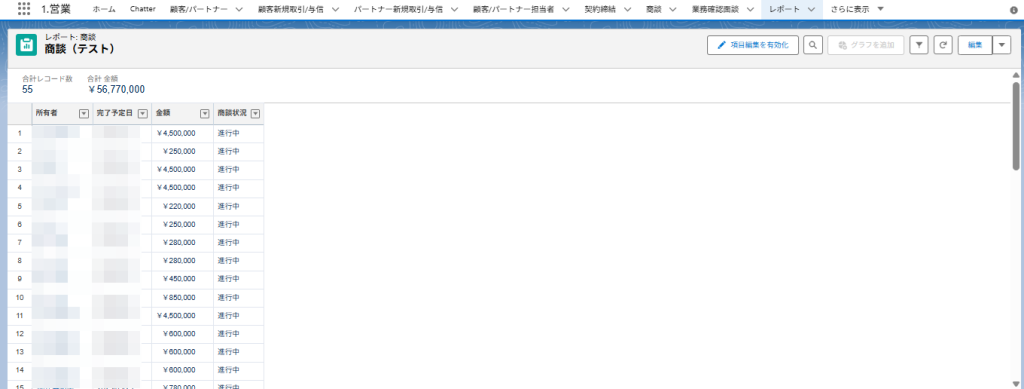The height and width of the screenshot is (389, 1024).
Task: Open the 業務確認面談 tab
Action: coord(715,9)
